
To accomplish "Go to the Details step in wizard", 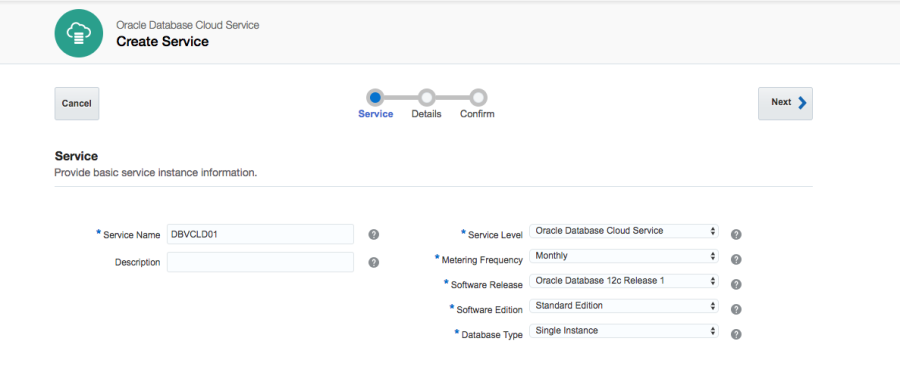I will coord(426,98).
